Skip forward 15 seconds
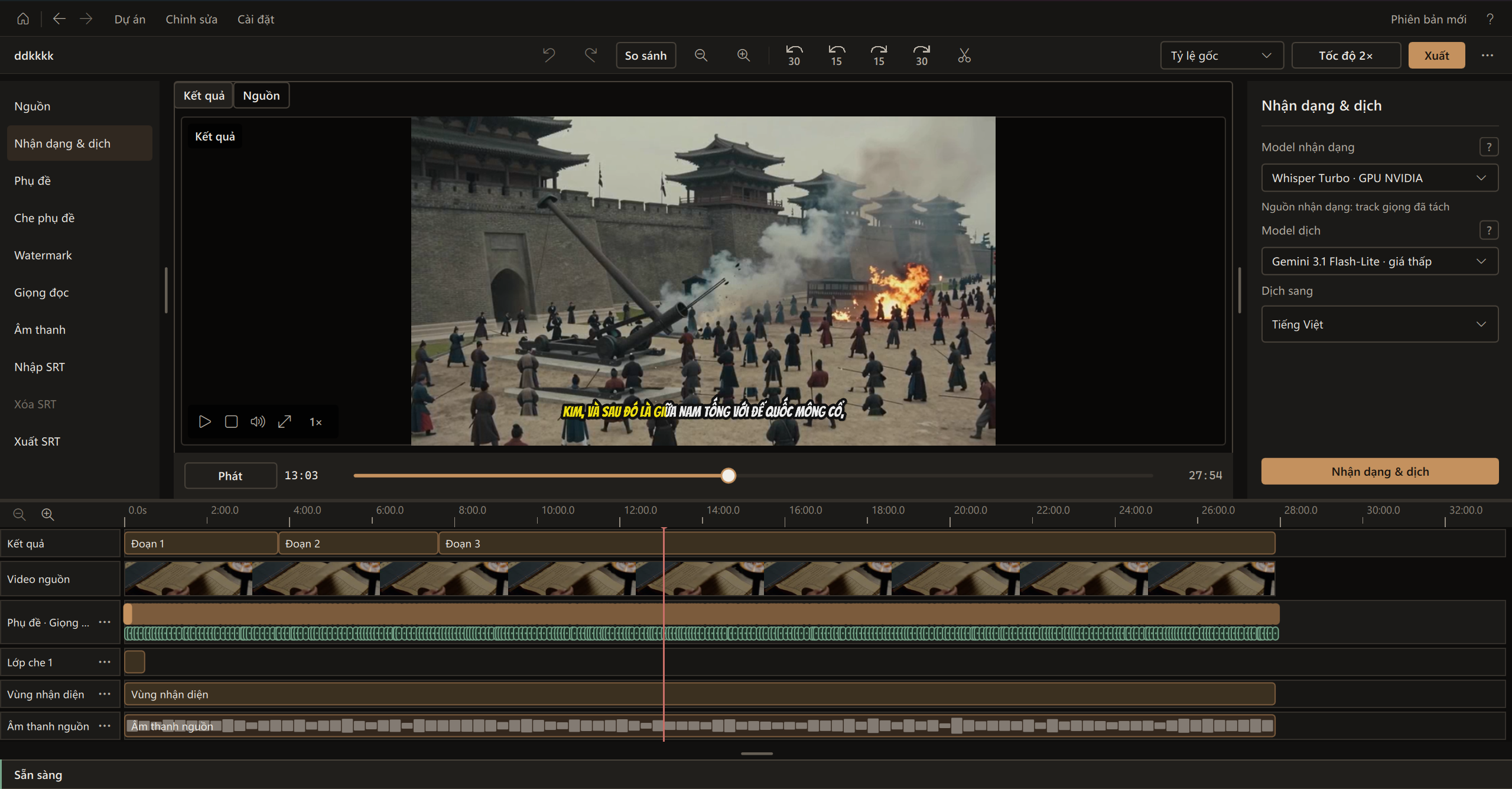Viewport: 1512px width, 789px height. 879,55
